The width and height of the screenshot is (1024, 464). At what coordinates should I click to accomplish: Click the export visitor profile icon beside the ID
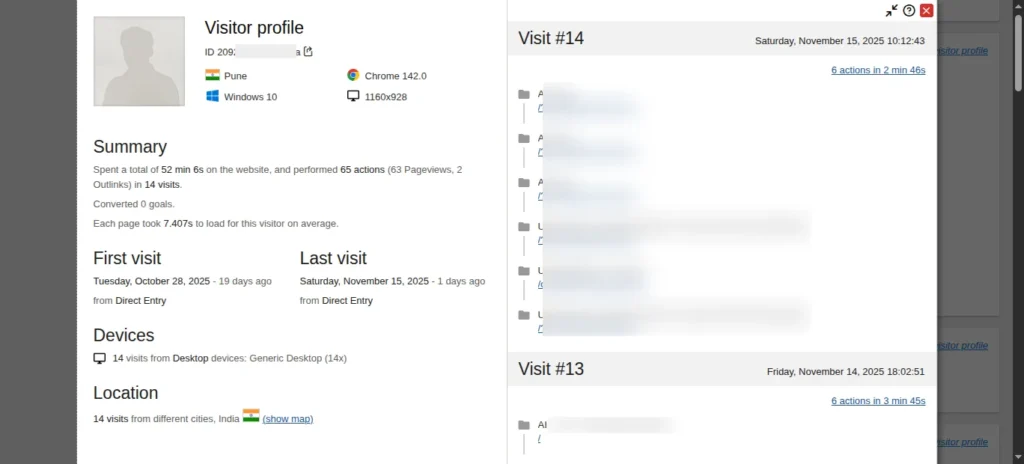pos(308,52)
